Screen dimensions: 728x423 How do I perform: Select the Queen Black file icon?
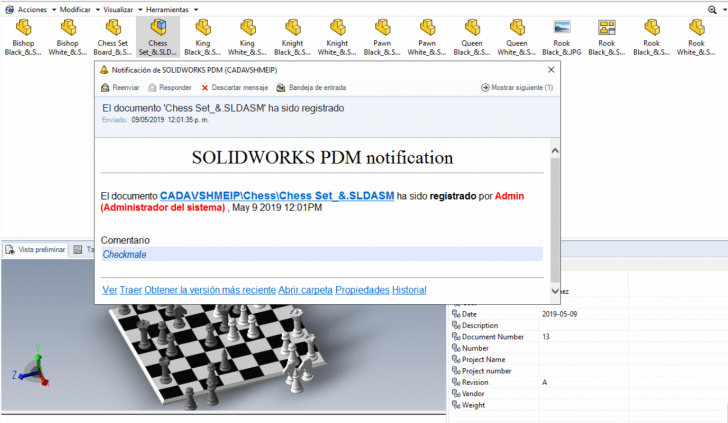[x=472, y=28]
